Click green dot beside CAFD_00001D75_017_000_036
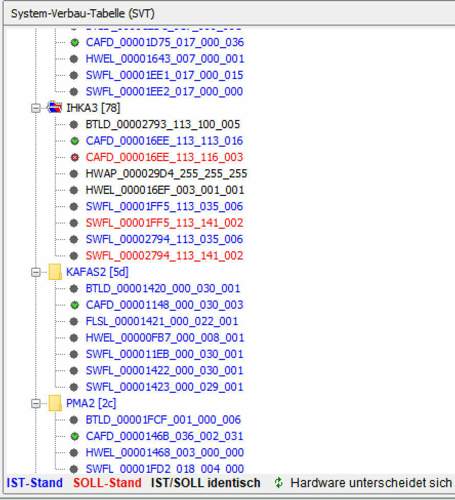Image resolution: width=455 pixels, height=500 pixels. tap(75, 42)
